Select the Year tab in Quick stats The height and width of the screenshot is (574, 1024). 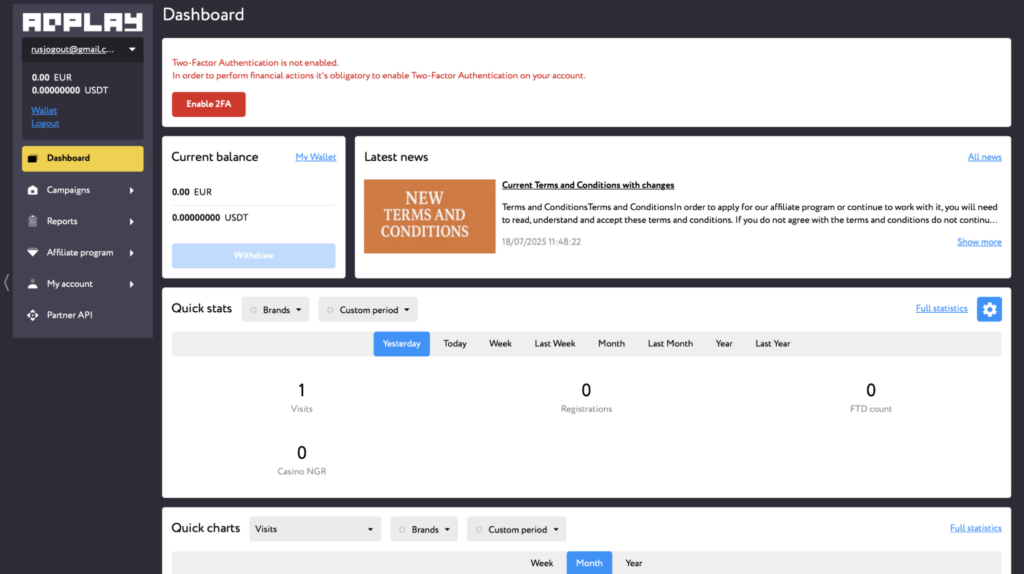(724, 343)
